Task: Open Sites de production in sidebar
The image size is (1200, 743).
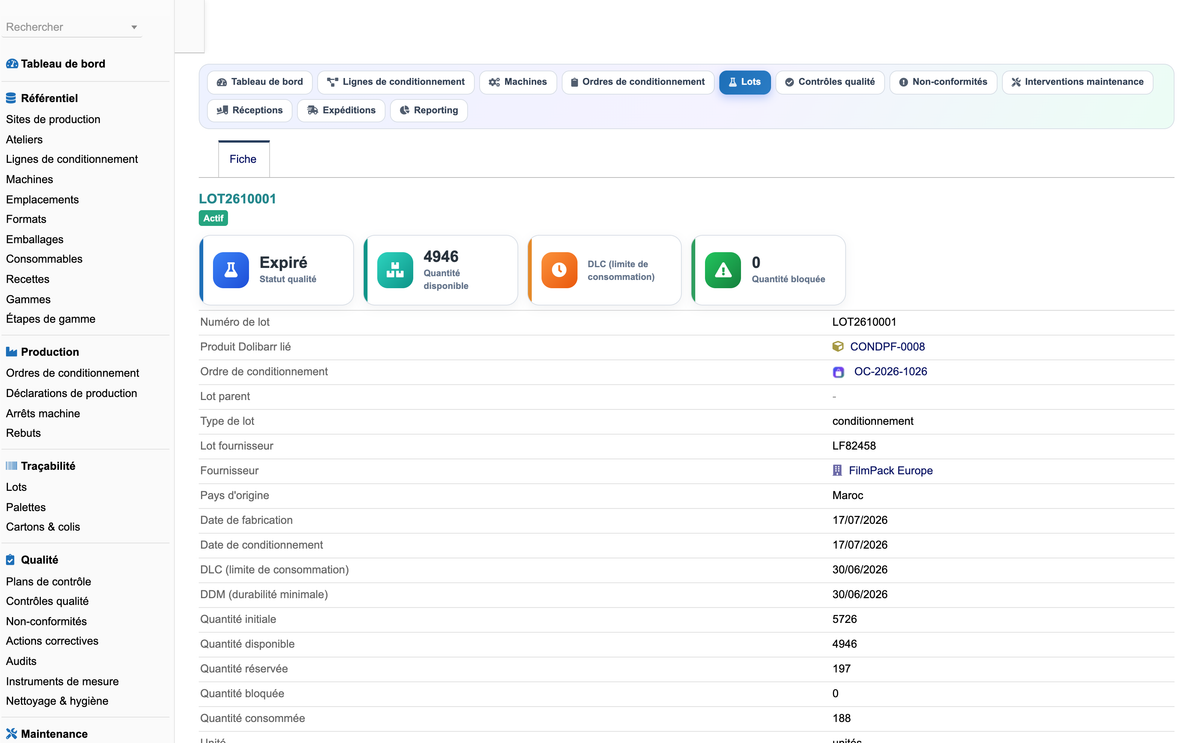Action: (53, 119)
